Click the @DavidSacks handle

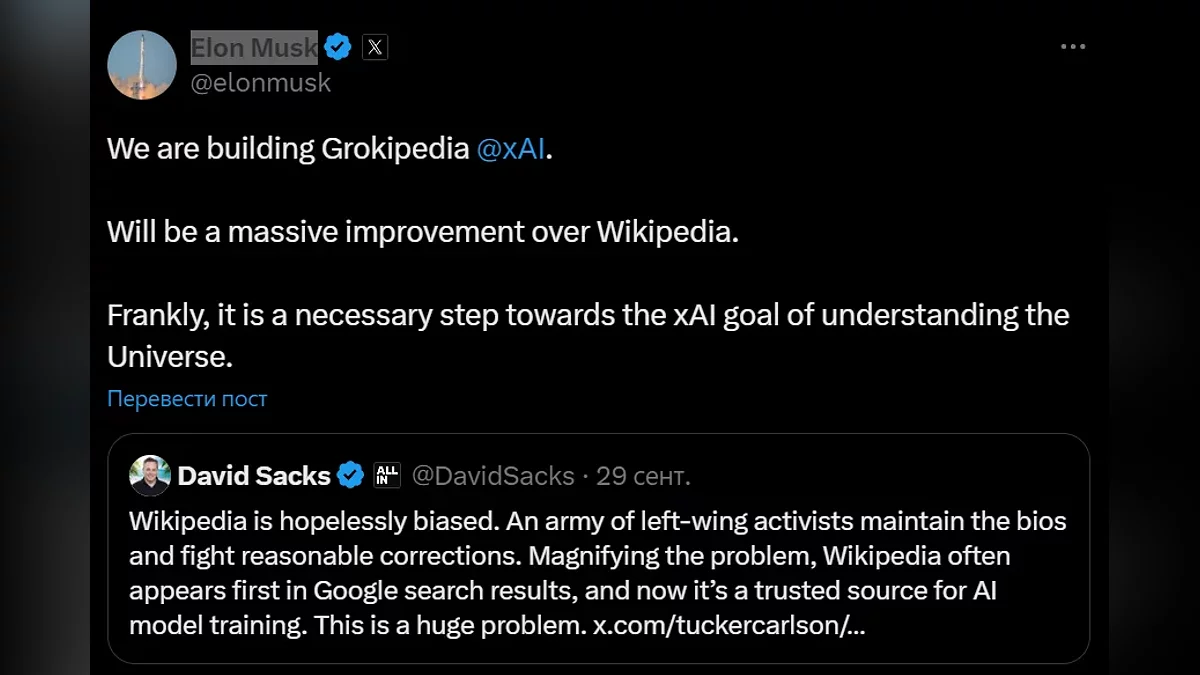coord(493,476)
